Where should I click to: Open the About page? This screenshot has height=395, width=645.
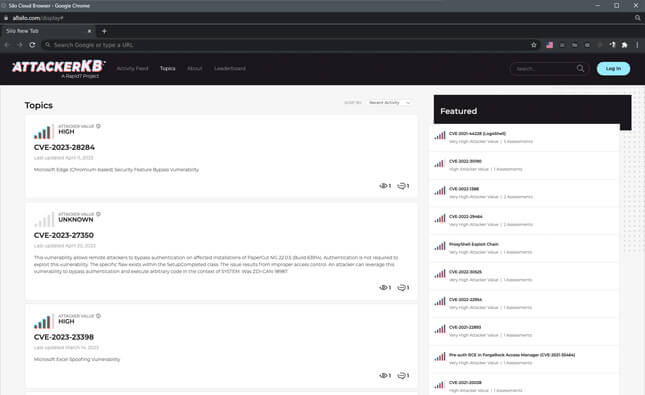pyautogui.click(x=195, y=68)
